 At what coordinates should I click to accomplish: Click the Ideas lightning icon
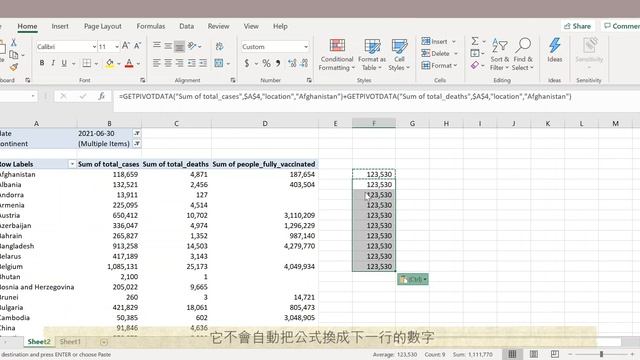coord(555,51)
